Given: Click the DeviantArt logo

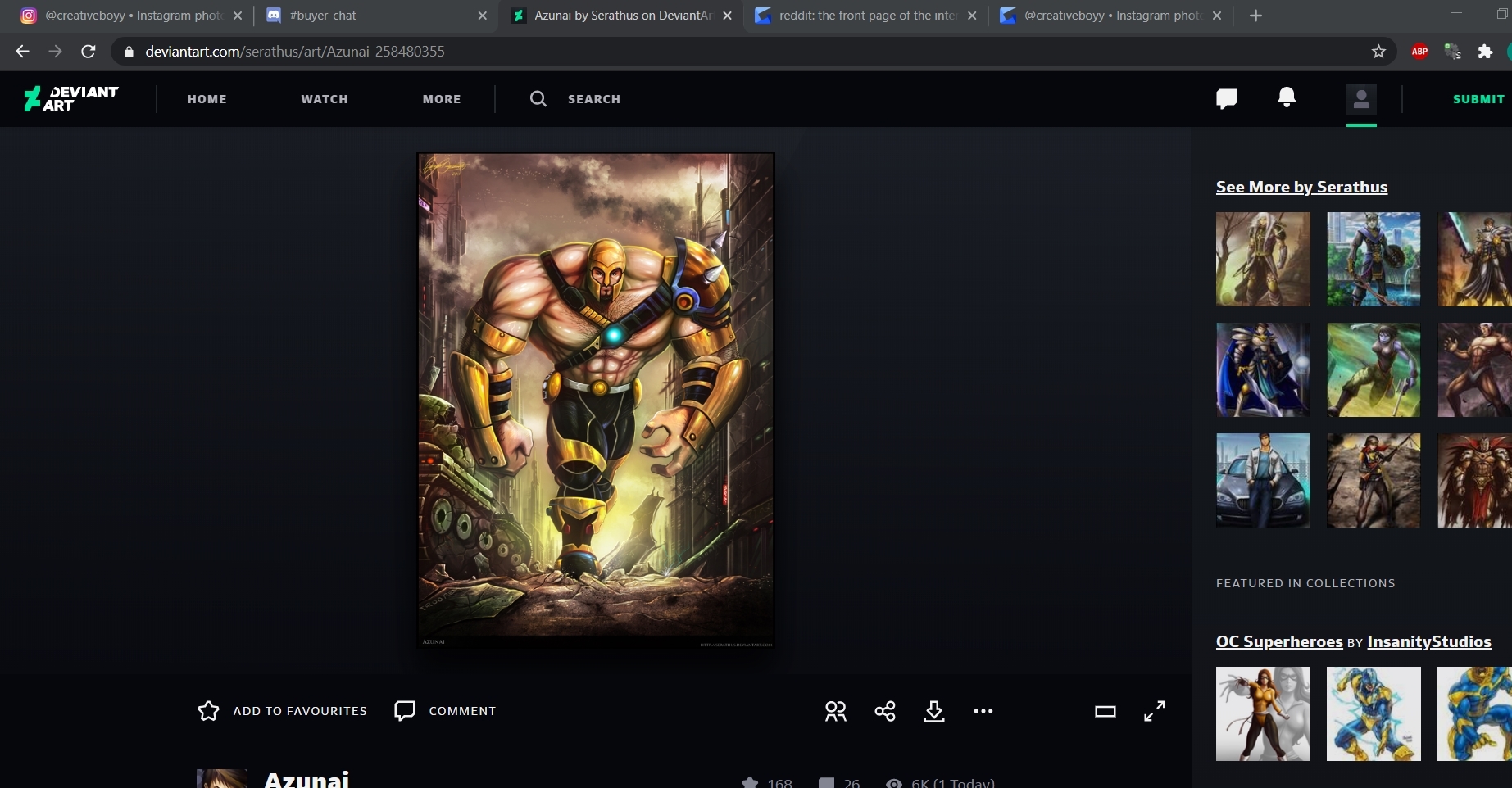Looking at the screenshot, I should coord(71,98).
